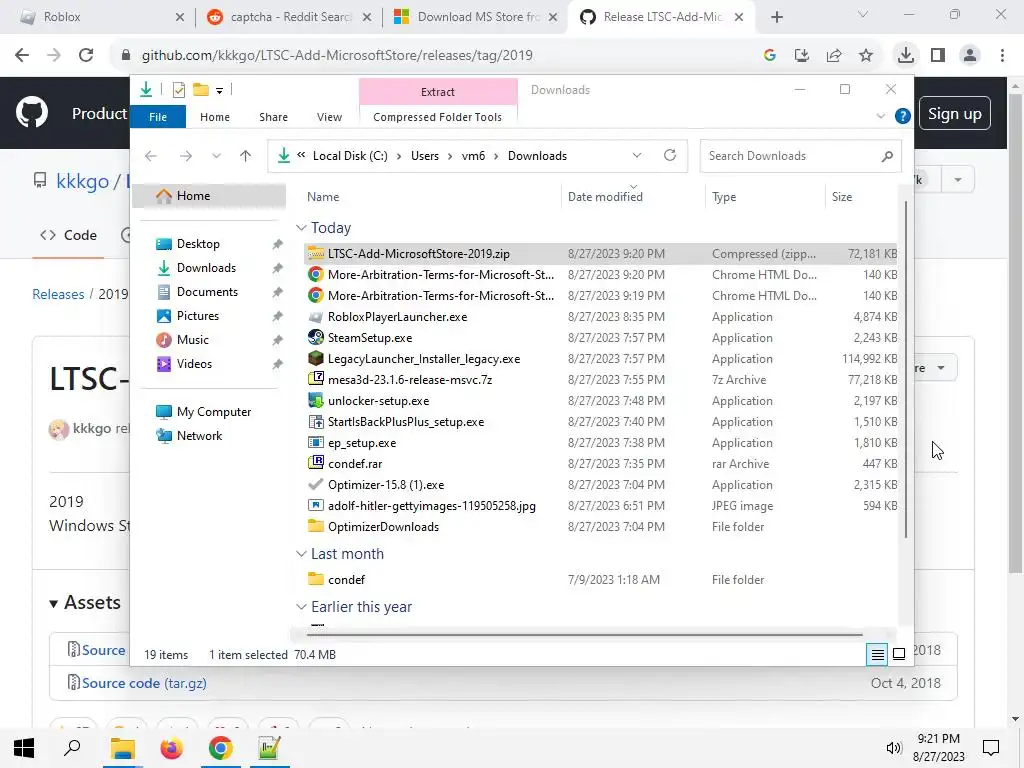Image resolution: width=1024 pixels, height=768 pixels.
Task: Open Chrome downloads icon in browser toolbar
Action: tap(905, 56)
